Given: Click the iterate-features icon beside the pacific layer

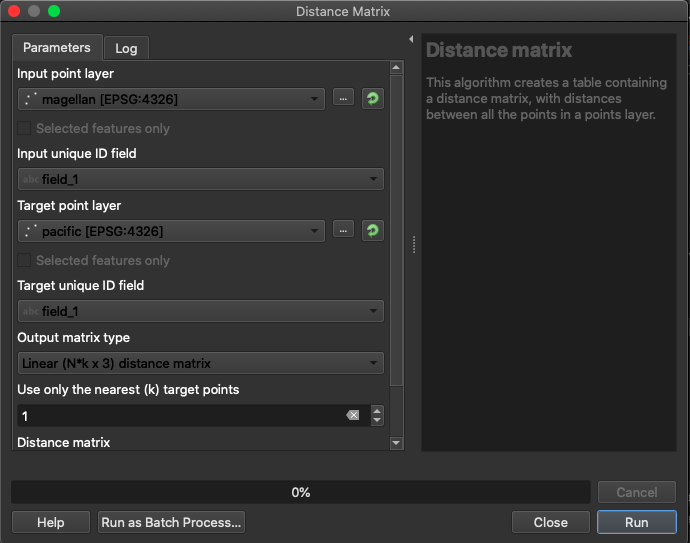Looking at the screenshot, I should pyautogui.click(x=372, y=231).
